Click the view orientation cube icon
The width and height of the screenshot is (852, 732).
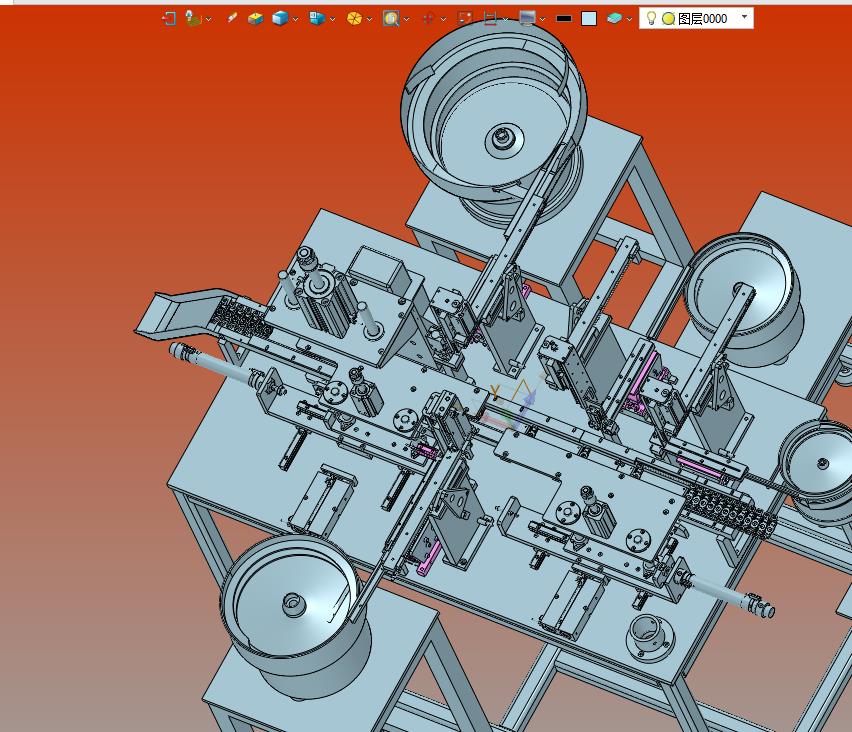317,19
